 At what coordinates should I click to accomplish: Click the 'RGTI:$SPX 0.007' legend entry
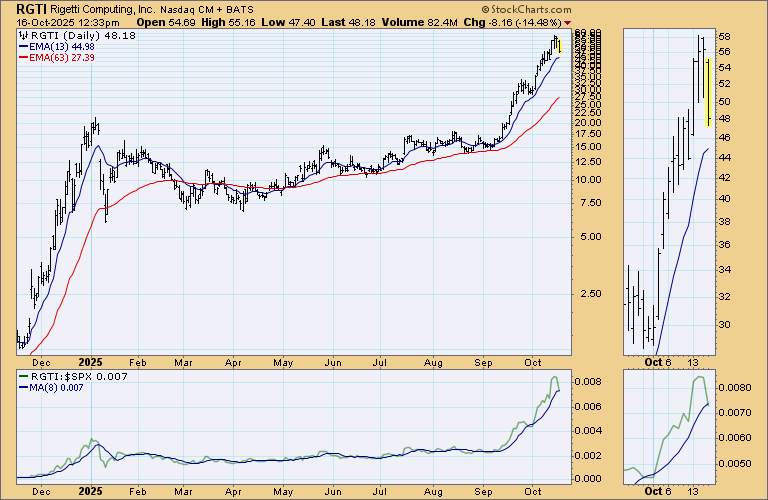tap(79, 377)
